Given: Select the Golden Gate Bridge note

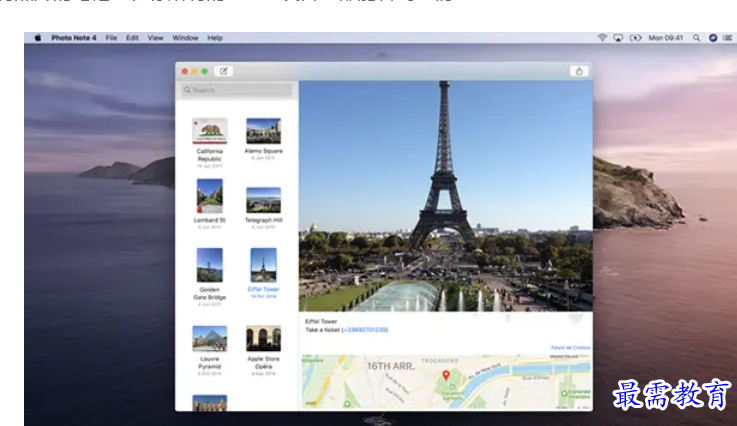Looking at the screenshot, I should point(210,277).
